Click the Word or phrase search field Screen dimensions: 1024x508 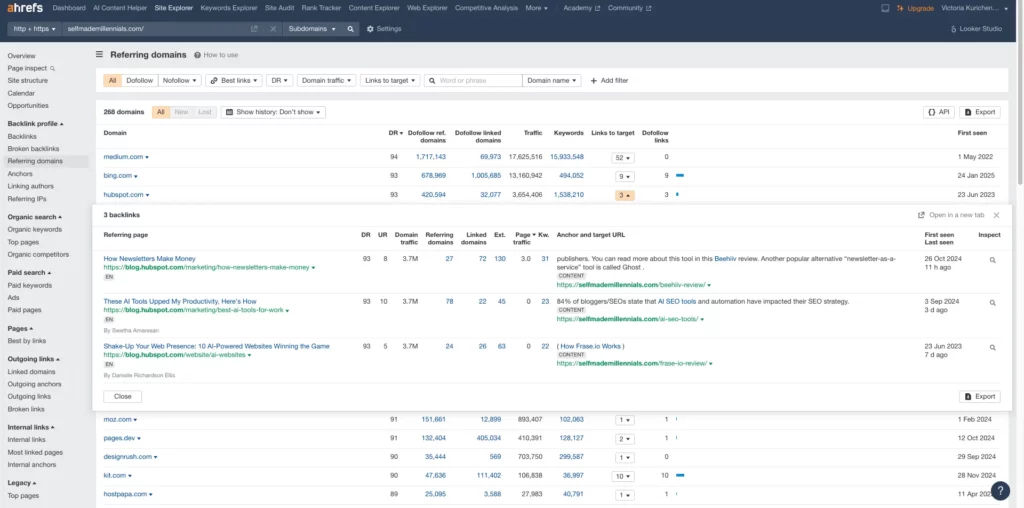pyautogui.click(x=473, y=80)
